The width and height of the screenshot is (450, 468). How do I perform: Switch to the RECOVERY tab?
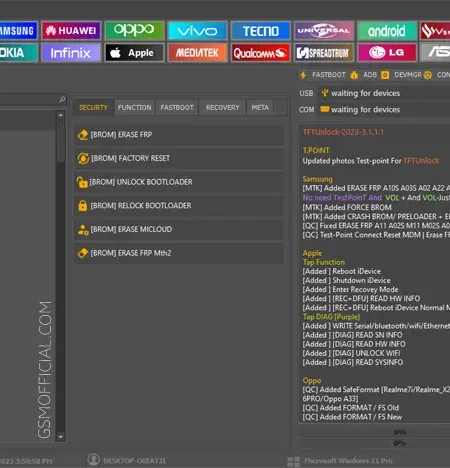(x=222, y=108)
